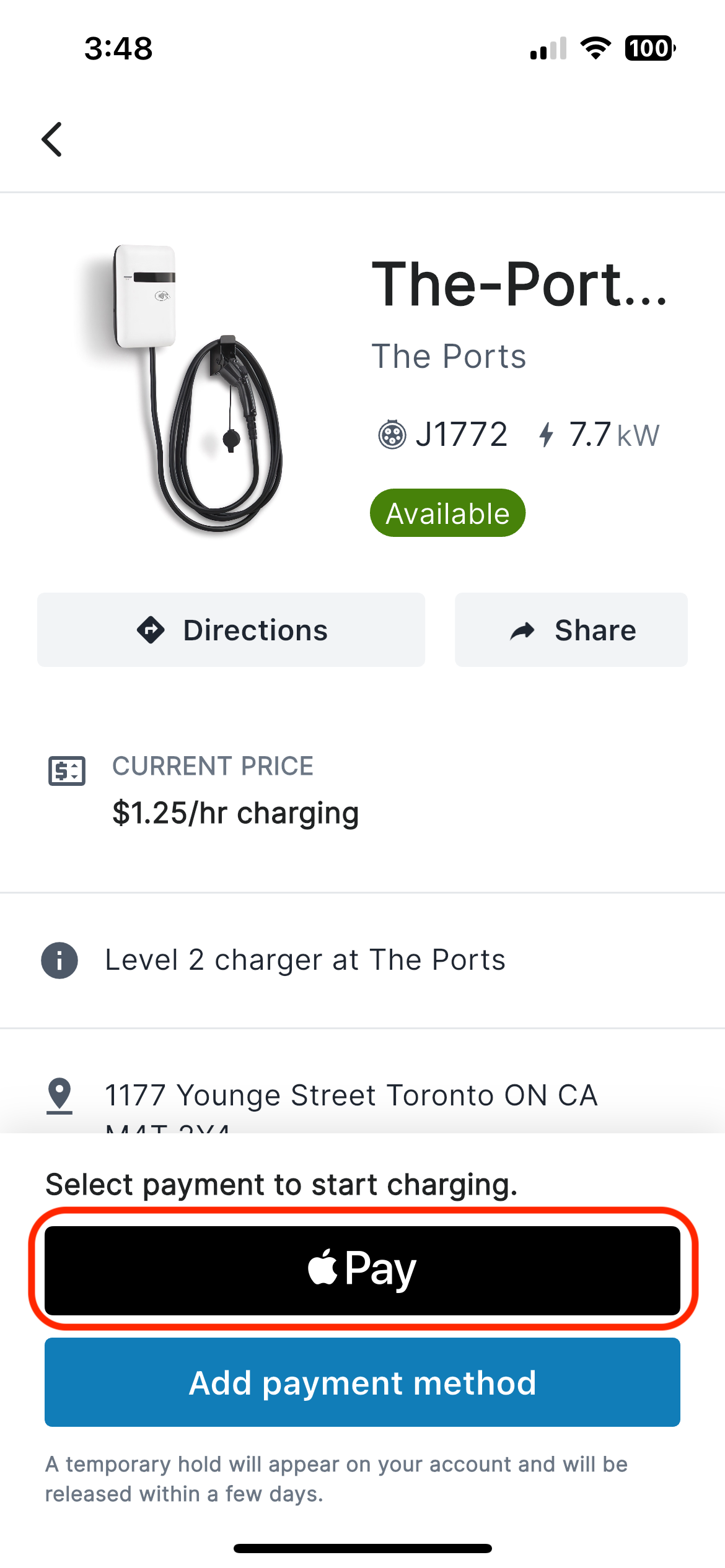This screenshot has height=1568, width=725.
Task: Tap the Available status badge
Action: [448, 513]
